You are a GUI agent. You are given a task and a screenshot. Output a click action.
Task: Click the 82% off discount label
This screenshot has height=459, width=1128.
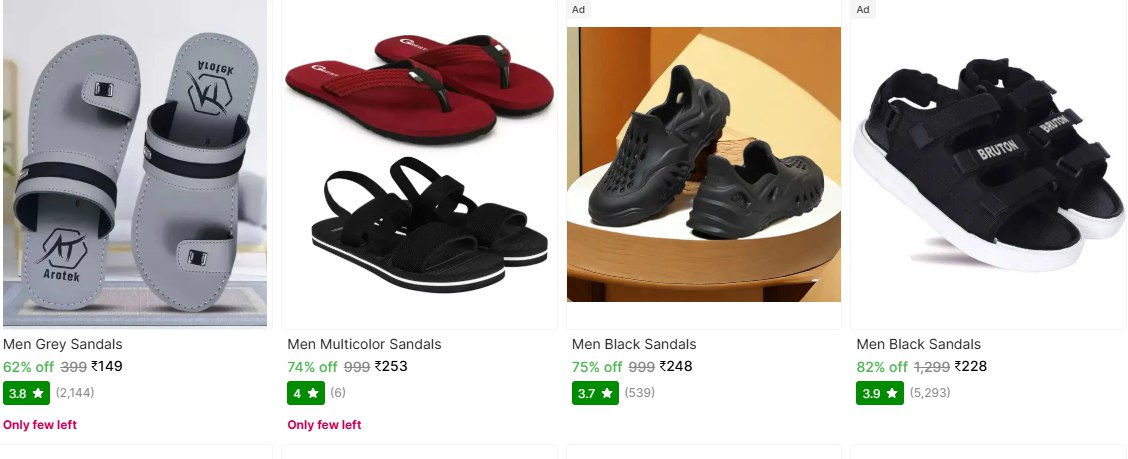[x=882, y=367]
